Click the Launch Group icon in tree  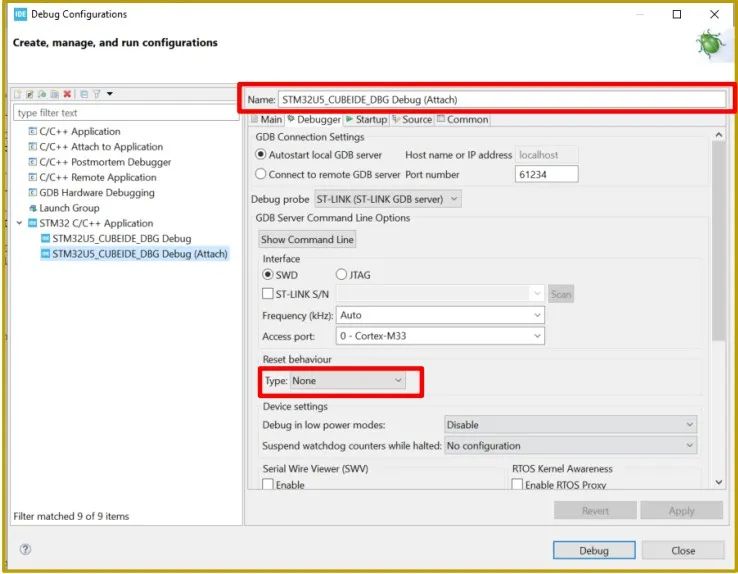tap(33, 208)
